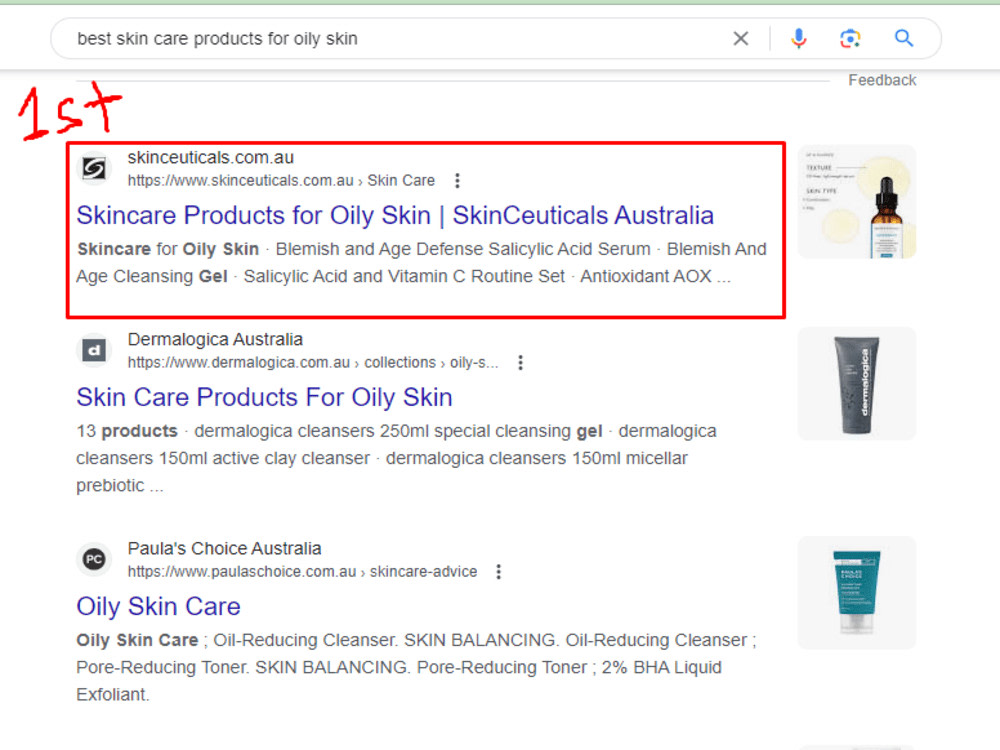Open more options for Paula's Choice result
Viewport: 1000px width, 750px height.
pyautogui.click(x=499, y=571)
